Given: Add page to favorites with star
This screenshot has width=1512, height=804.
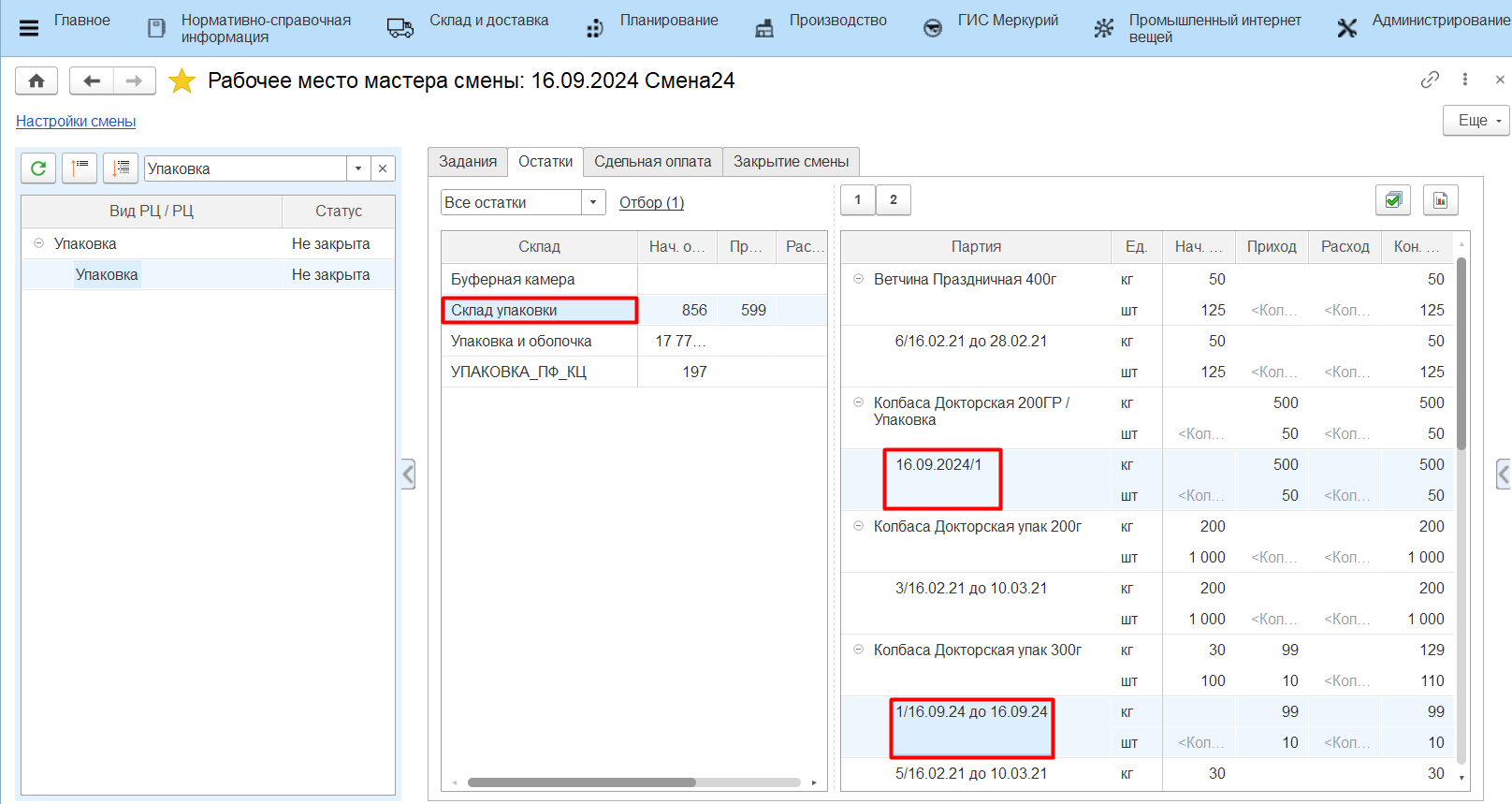Looking at the screenshot, I should (182, 81).
